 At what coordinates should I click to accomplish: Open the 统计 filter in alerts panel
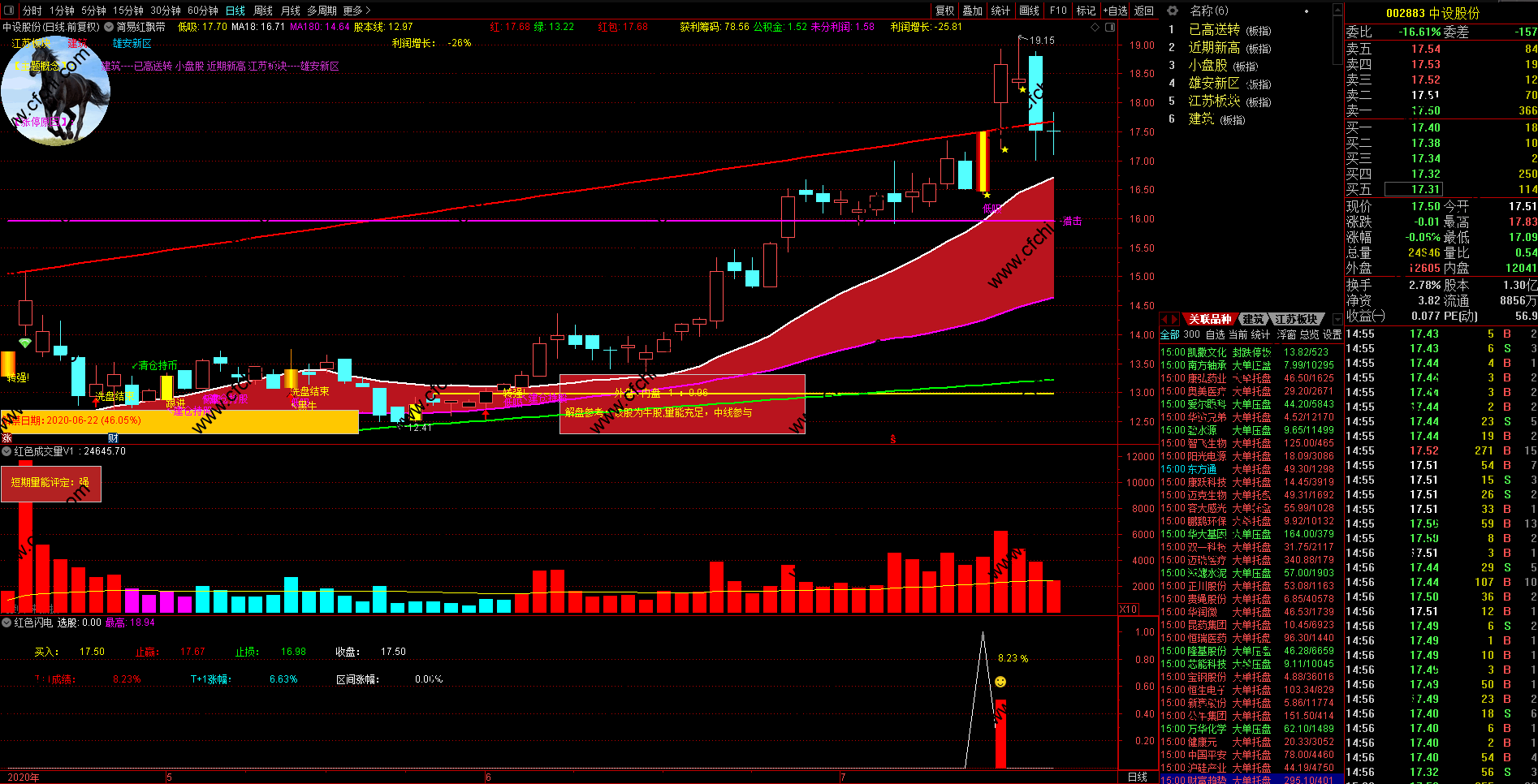pos(1260,334)
